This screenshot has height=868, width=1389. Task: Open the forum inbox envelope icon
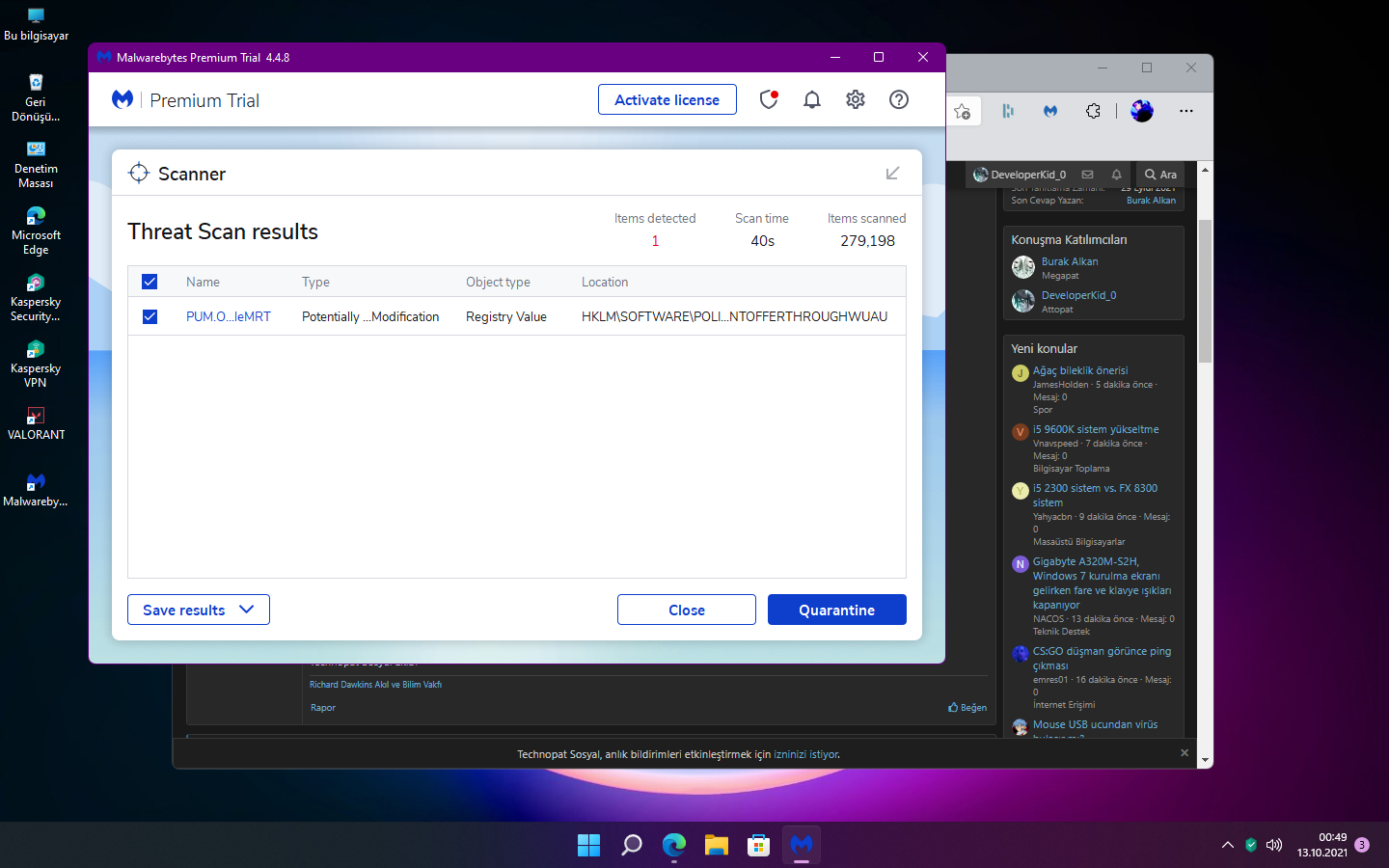pyautogui.click(x=1087, y=175)
